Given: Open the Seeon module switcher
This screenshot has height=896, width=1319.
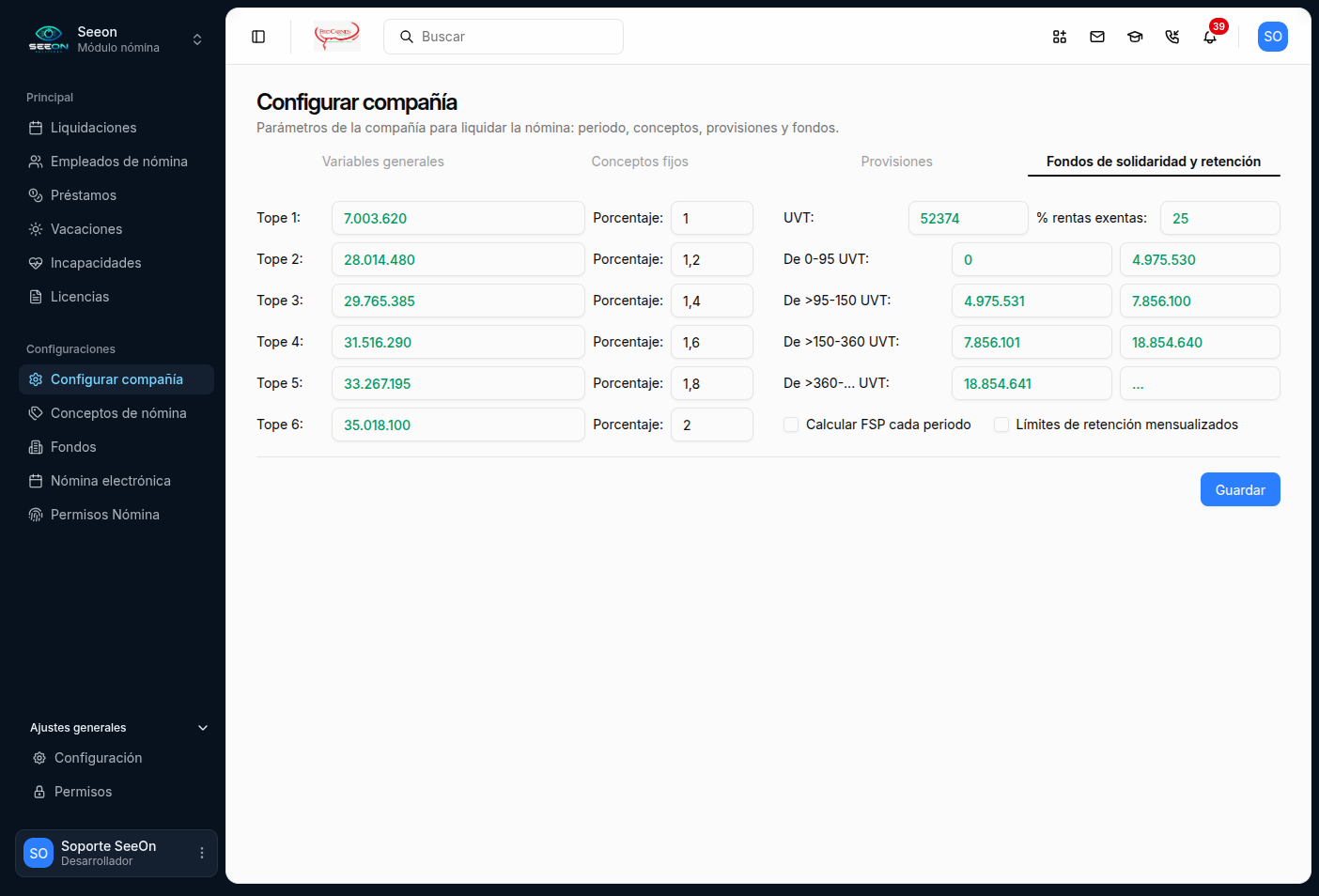Looking at the screenshot, I should (x=116, y=39).
